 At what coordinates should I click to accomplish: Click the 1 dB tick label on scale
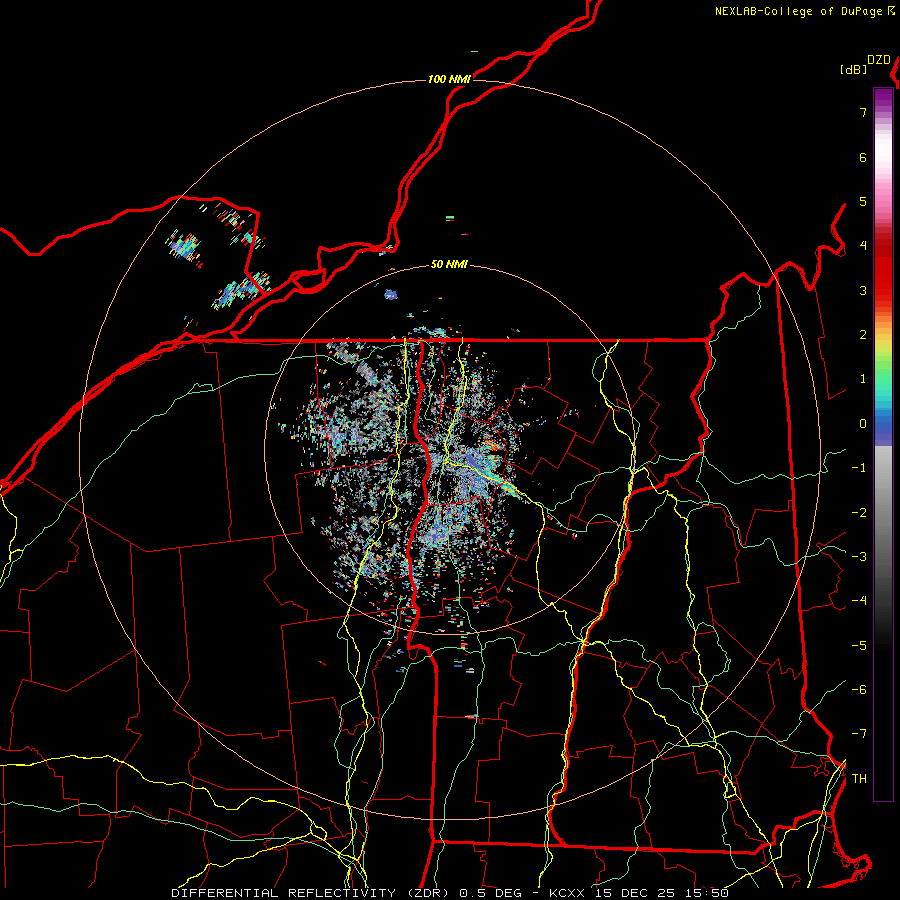click(863, 379)
